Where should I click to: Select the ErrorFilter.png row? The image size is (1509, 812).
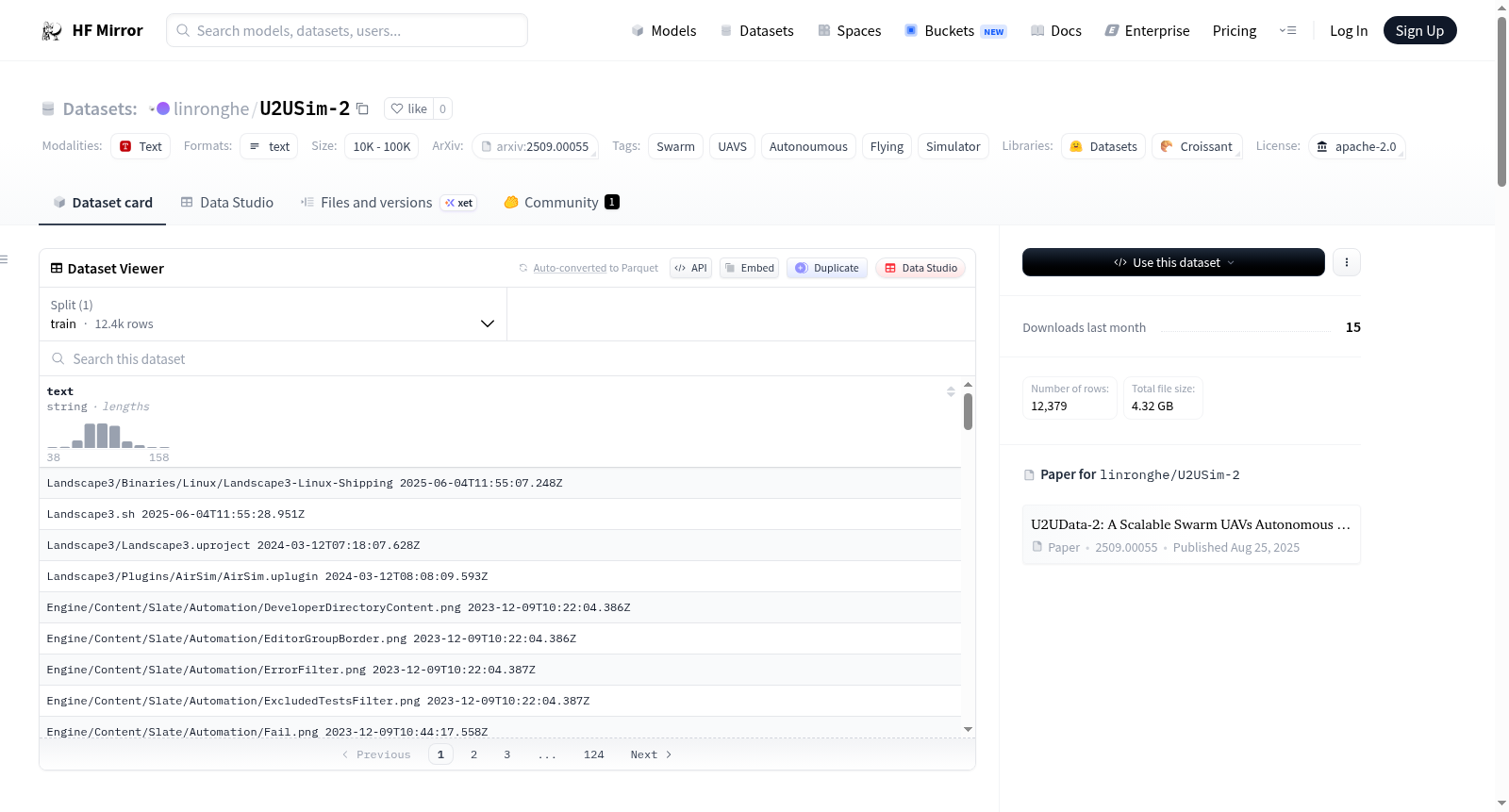[x=500, y=670]
